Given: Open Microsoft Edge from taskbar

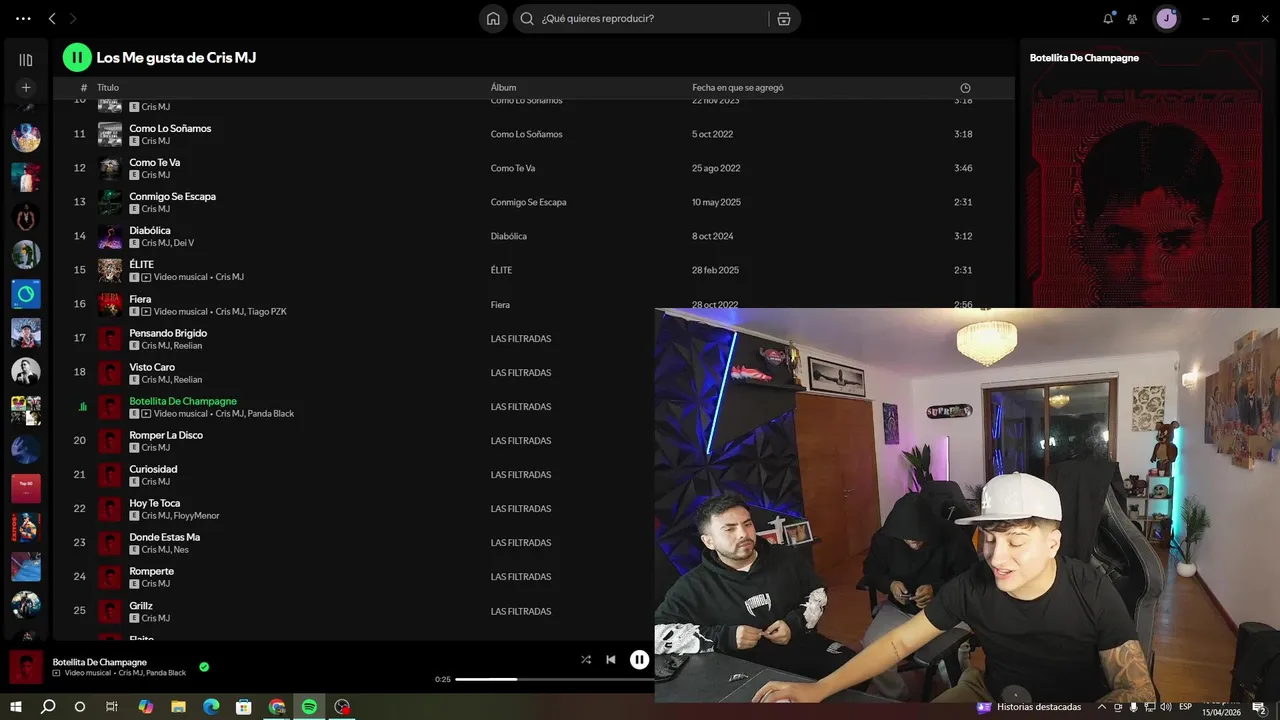Looking at the screenshot, I should click(211, 706).
